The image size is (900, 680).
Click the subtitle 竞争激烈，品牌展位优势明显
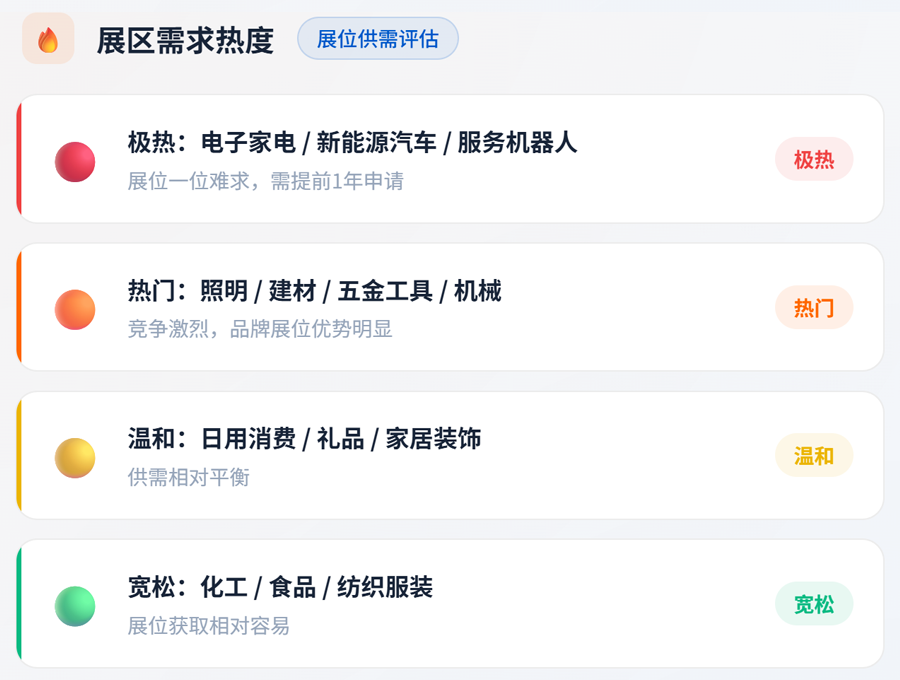[260, 329]
